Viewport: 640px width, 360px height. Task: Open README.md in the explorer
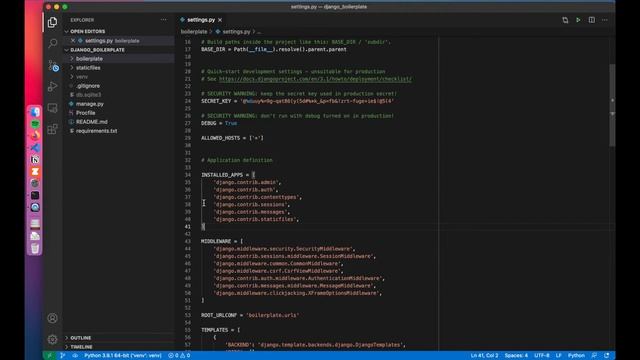pos(91,122)
